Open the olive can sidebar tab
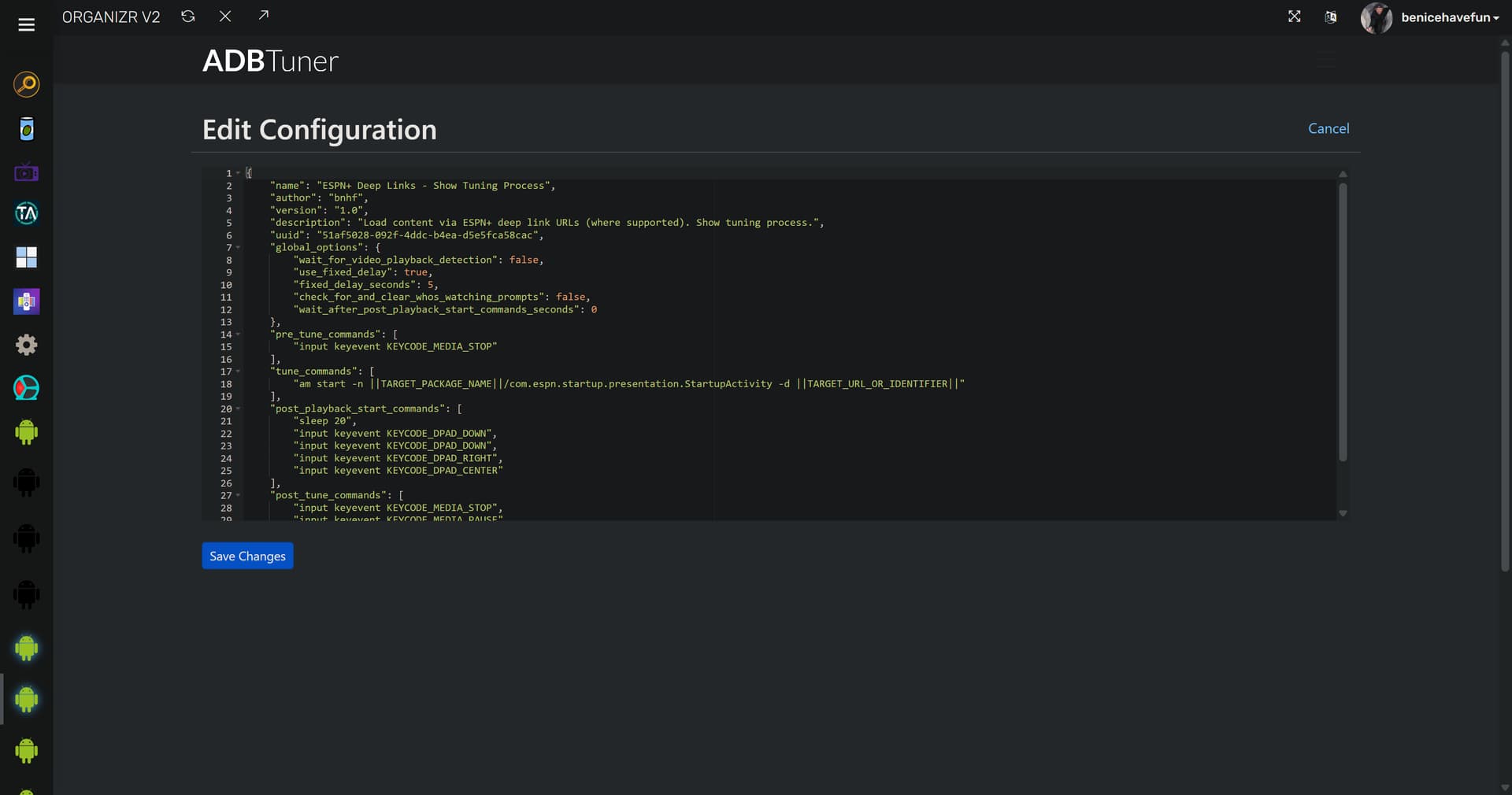The width and height of the screenshot is (1512, 795). coord(26,129)
